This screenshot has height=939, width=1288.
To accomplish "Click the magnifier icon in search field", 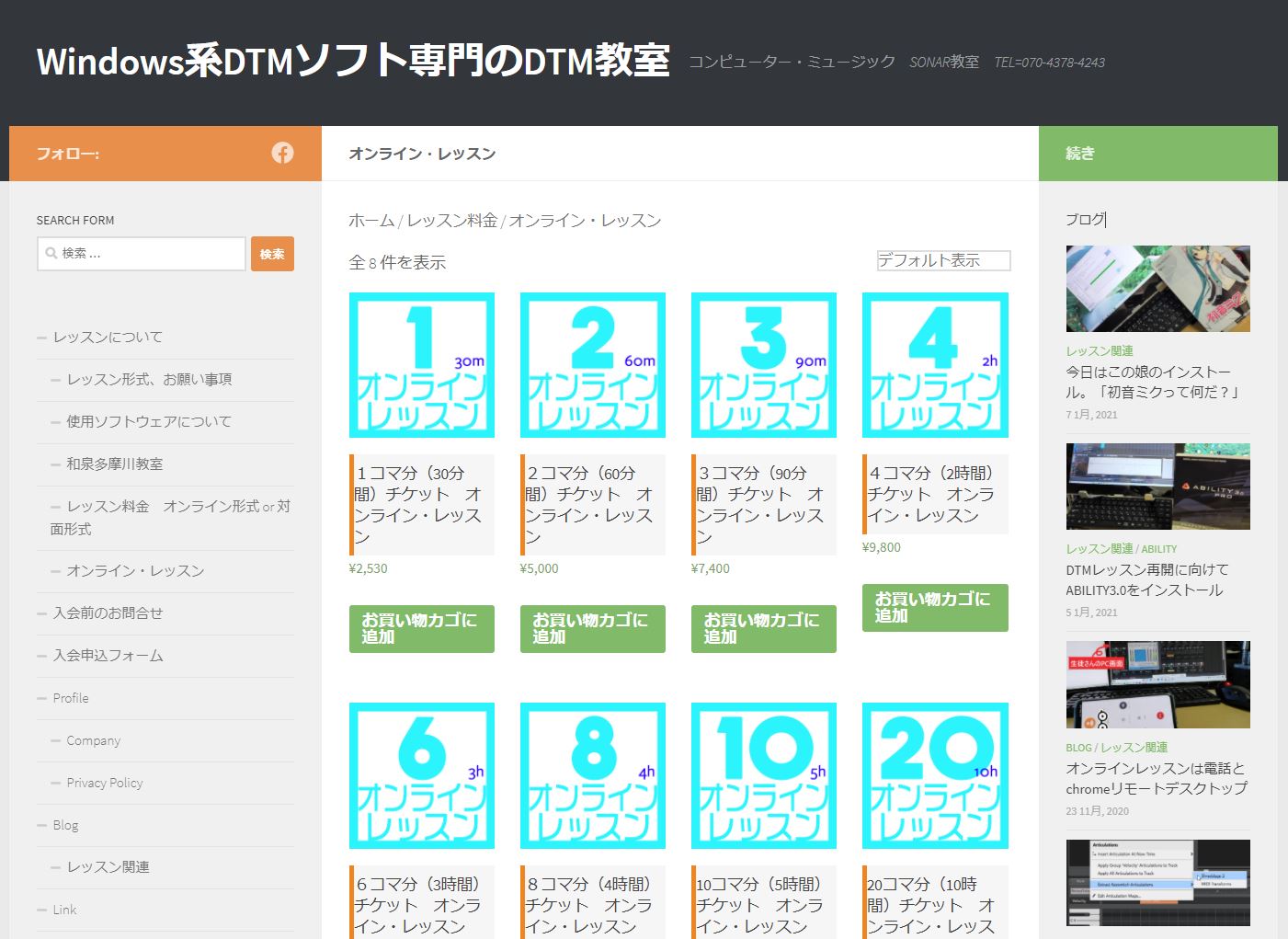I will tap(51, 253).
